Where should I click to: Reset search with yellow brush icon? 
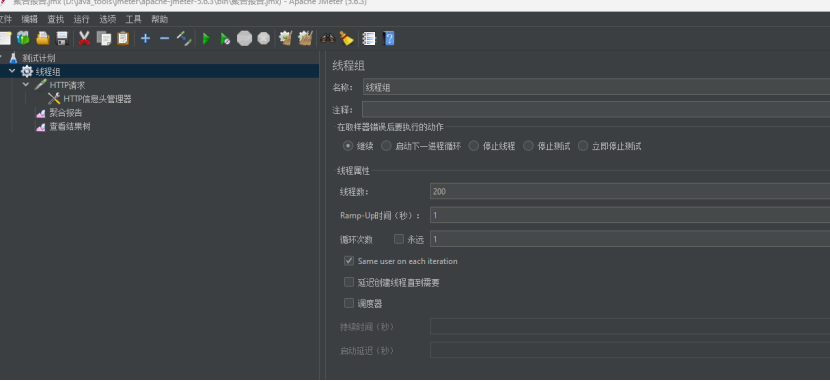point(346,38)
